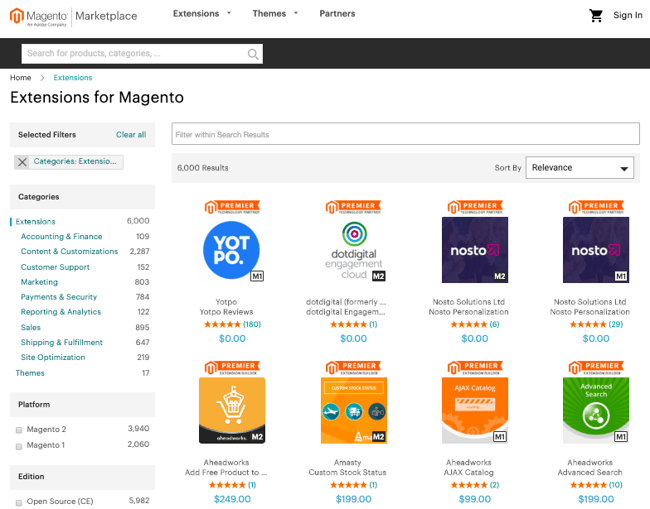
Task: Focus the Filter within Search Results field
Action: [405, 134]
